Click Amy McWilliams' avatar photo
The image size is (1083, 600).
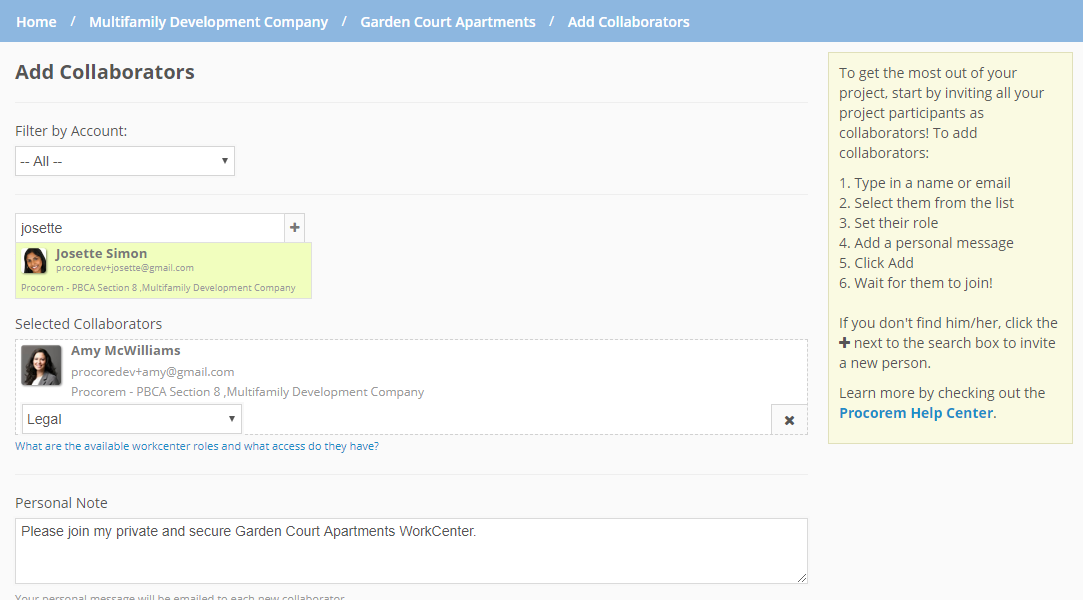click(x=41, y=365)
